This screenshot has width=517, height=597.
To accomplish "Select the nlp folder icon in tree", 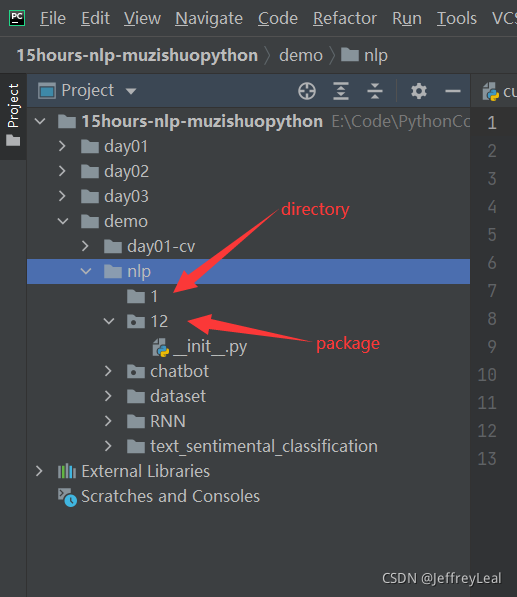I will click(x=113, y=271).
